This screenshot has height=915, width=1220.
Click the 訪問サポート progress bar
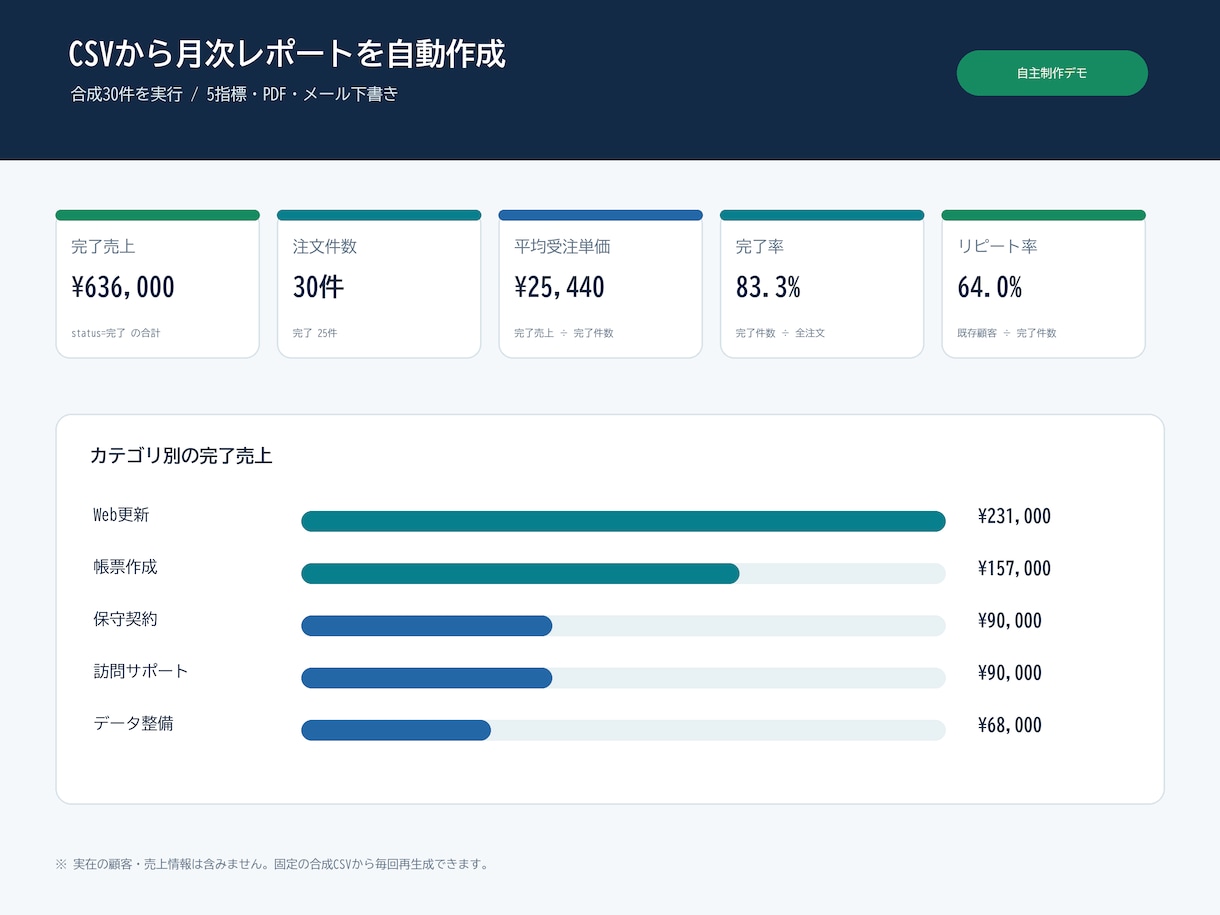click(623, 677)
